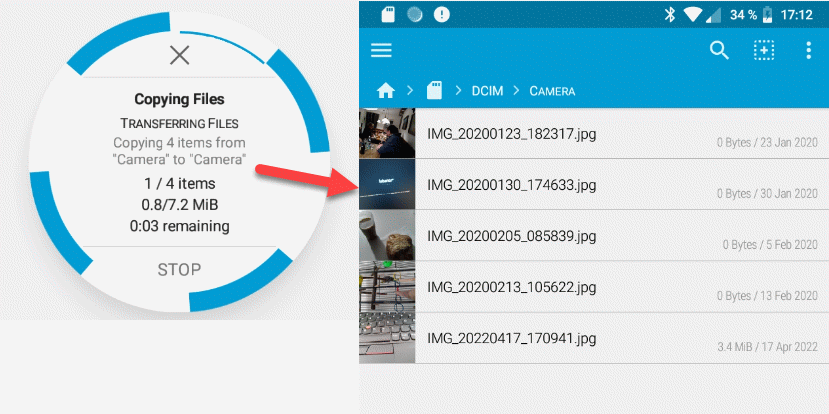Screen dimensions: 829x414
Task: Close the Copying Files dialog with X
Action: [179, 55]
